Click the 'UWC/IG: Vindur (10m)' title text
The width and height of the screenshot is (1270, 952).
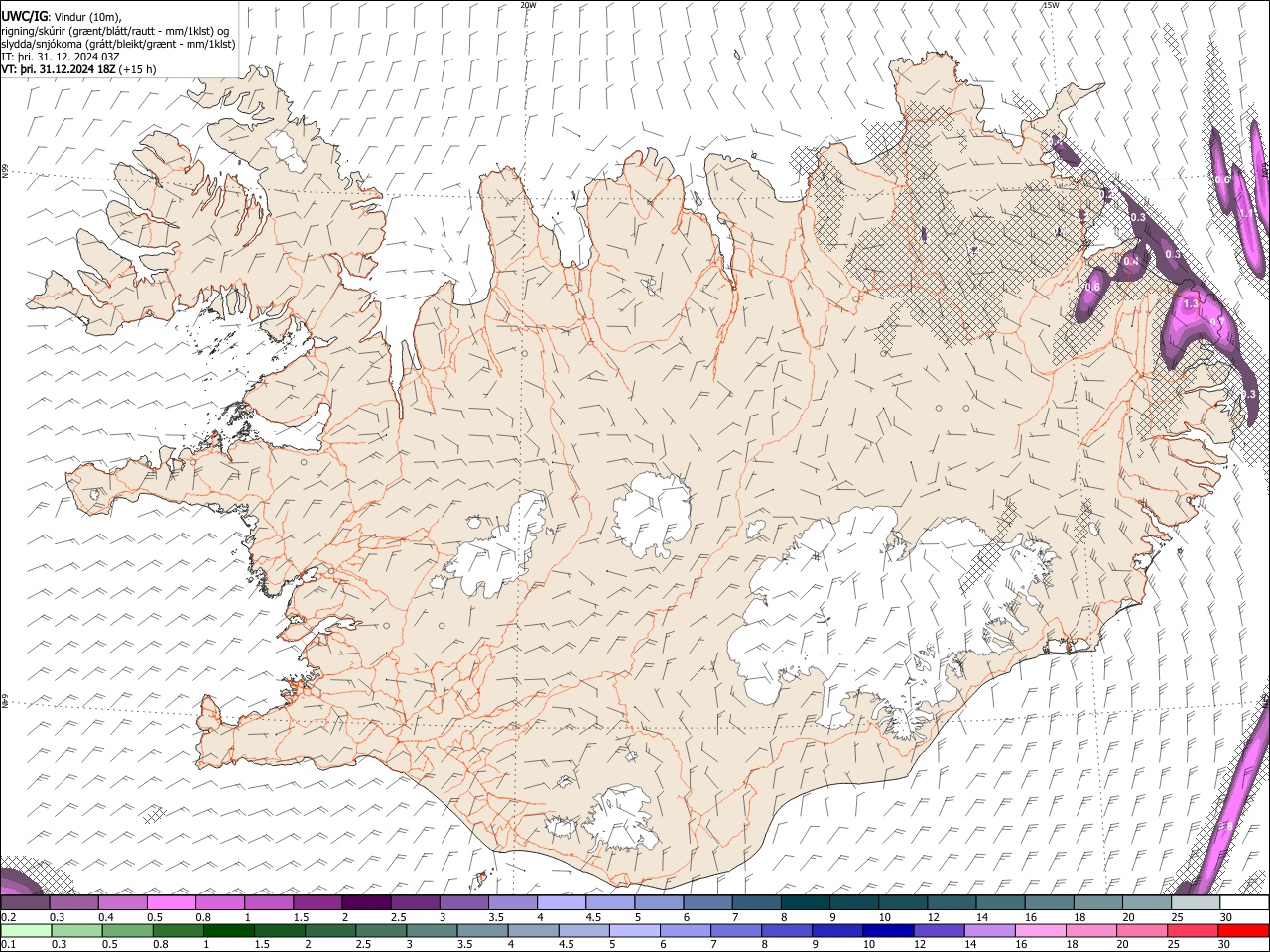tap(62, 15)
